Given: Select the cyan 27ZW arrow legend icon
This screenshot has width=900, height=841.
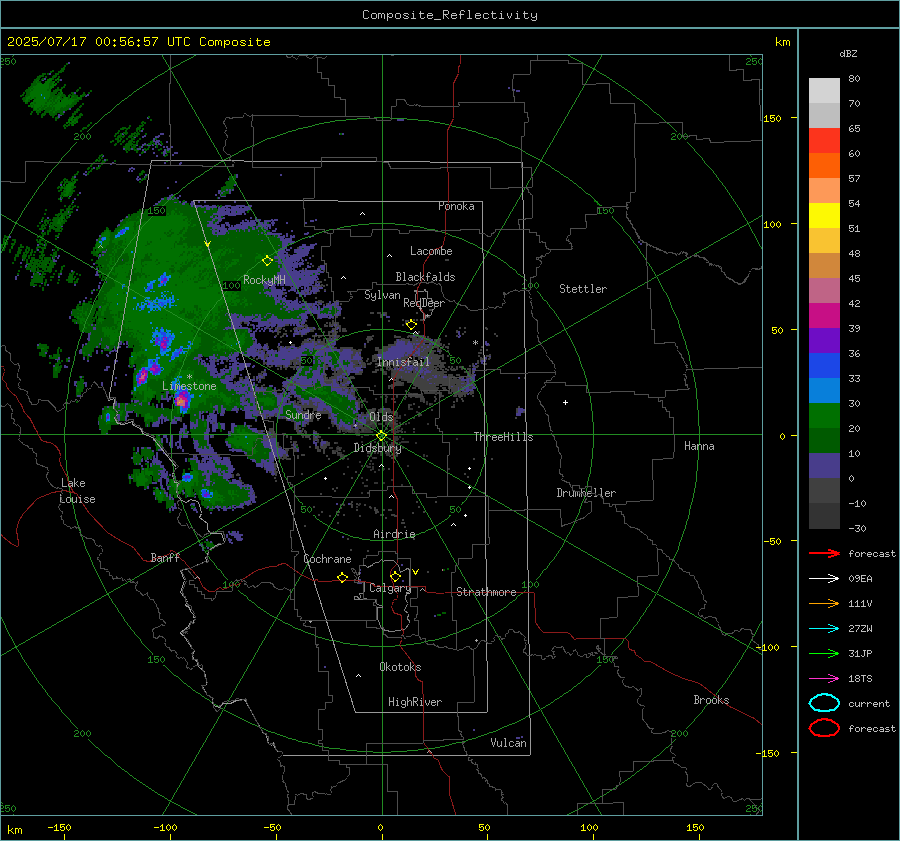Looking at the screenshot, I should tap(824, 629).
